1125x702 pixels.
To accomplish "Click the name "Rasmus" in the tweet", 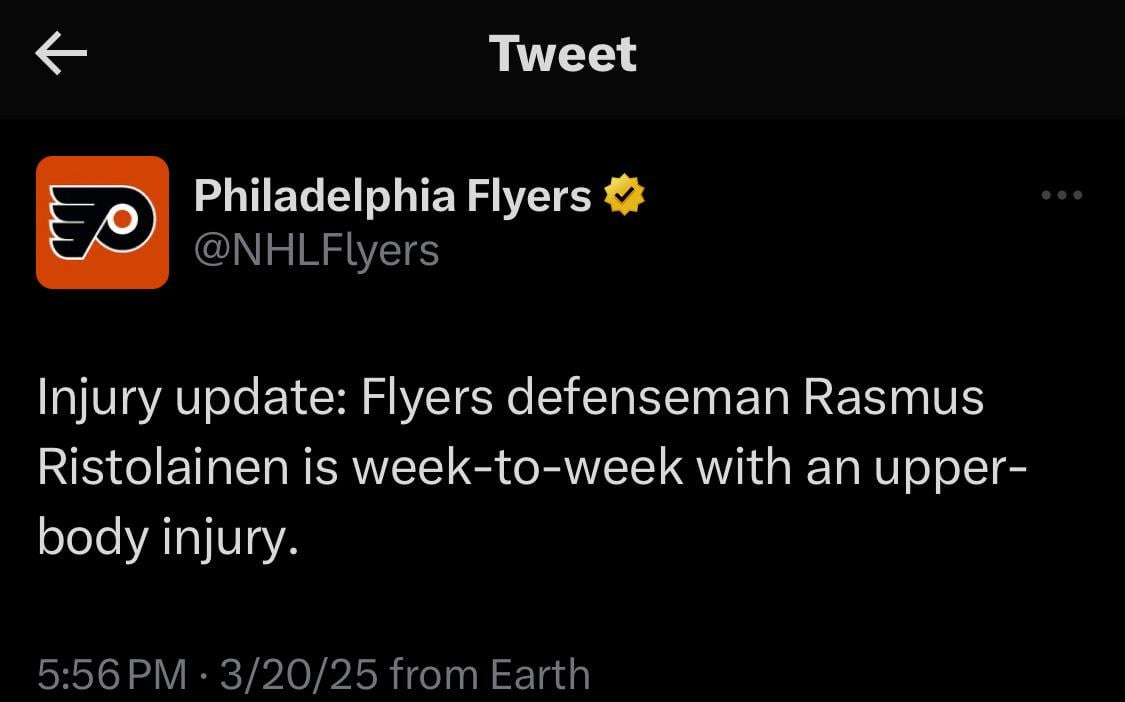I will 894,398.
